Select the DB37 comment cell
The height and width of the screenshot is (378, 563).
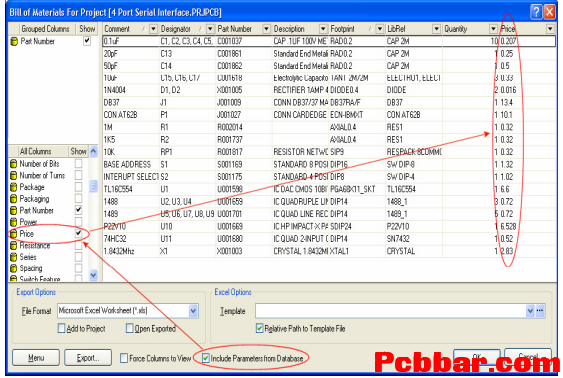point(131,103)
